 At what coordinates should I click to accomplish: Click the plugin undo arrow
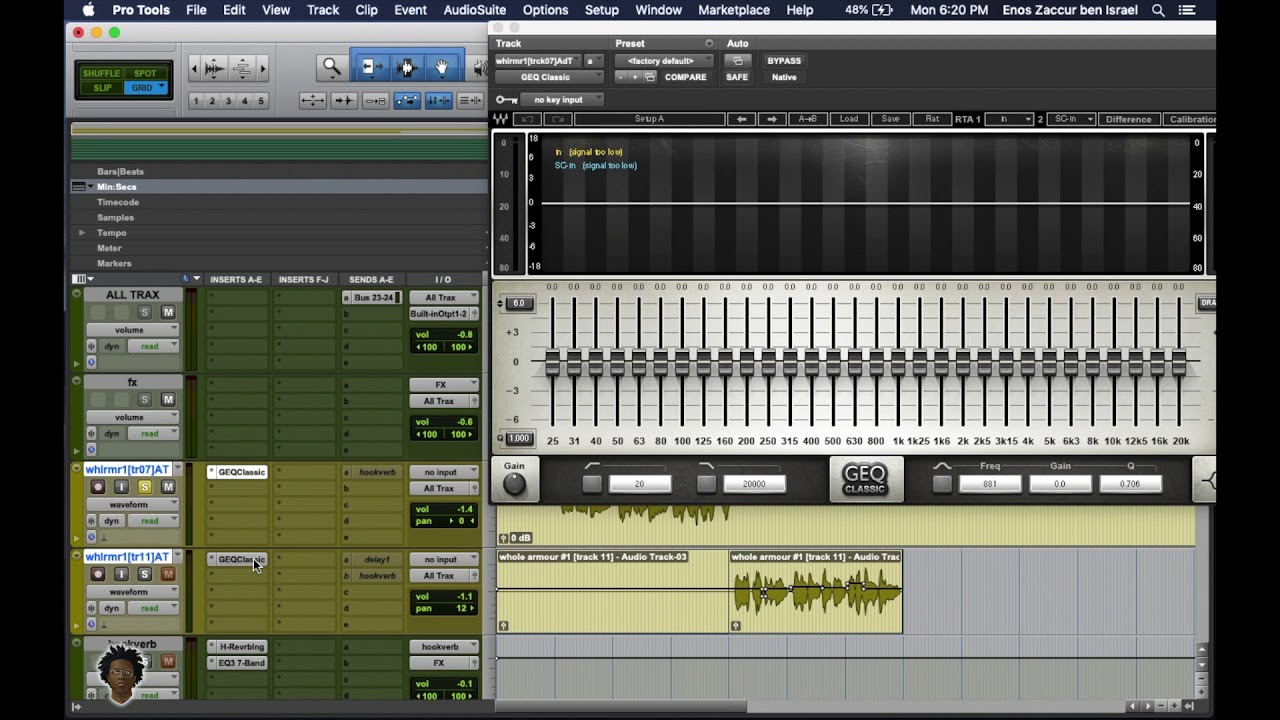[x=528, y=119]
